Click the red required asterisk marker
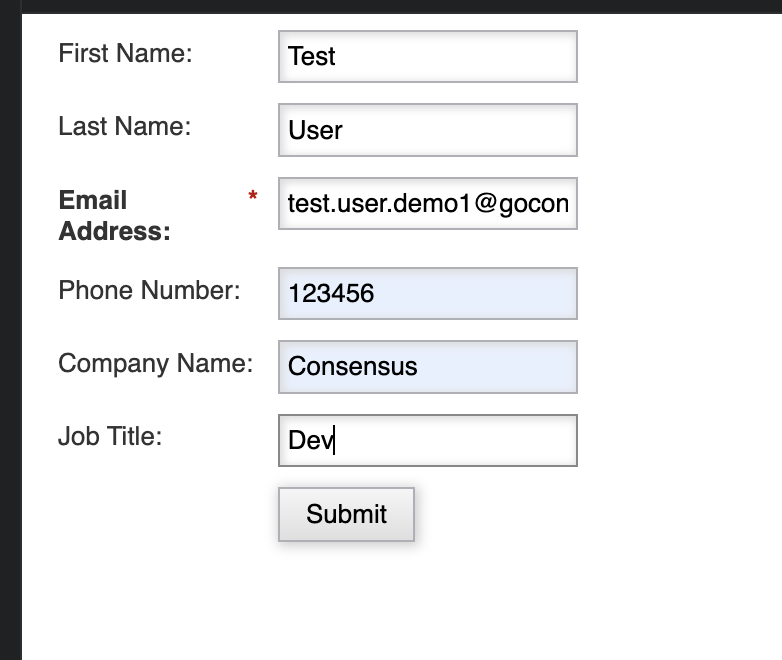 tap(253, 196)
